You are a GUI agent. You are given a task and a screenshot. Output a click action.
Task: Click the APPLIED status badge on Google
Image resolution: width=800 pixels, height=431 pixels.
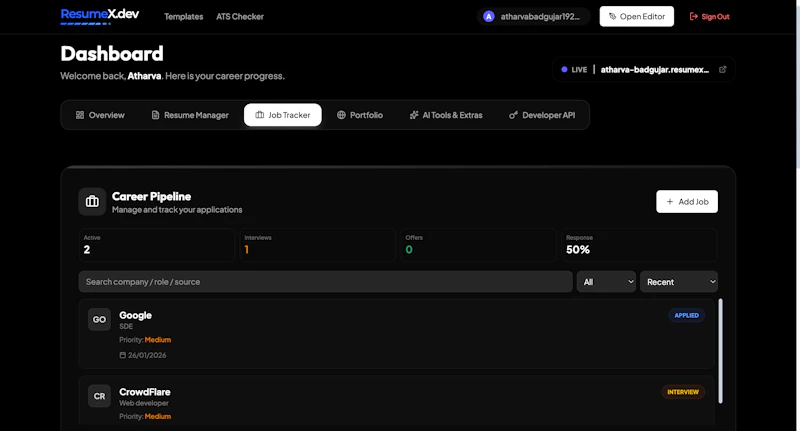(x=687, y=315)
